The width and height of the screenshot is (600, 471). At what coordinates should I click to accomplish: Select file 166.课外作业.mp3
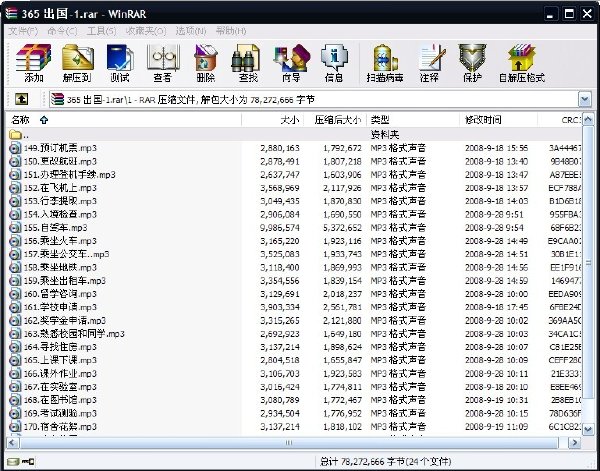60,374
